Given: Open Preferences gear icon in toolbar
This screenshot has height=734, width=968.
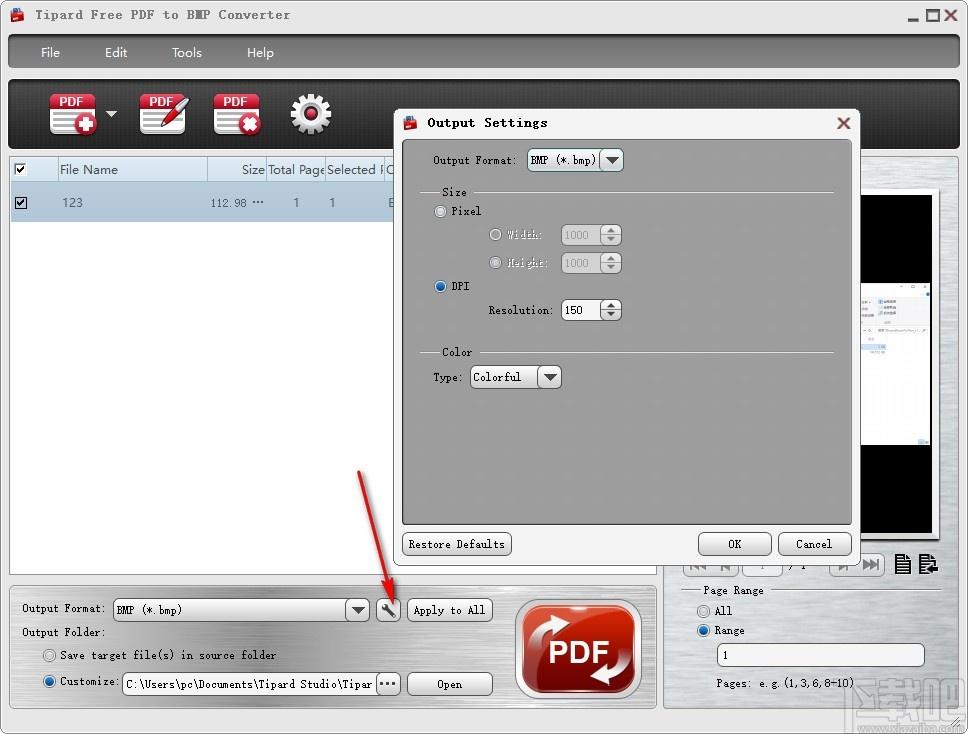Looking at the screenshot, I should 311,114.
